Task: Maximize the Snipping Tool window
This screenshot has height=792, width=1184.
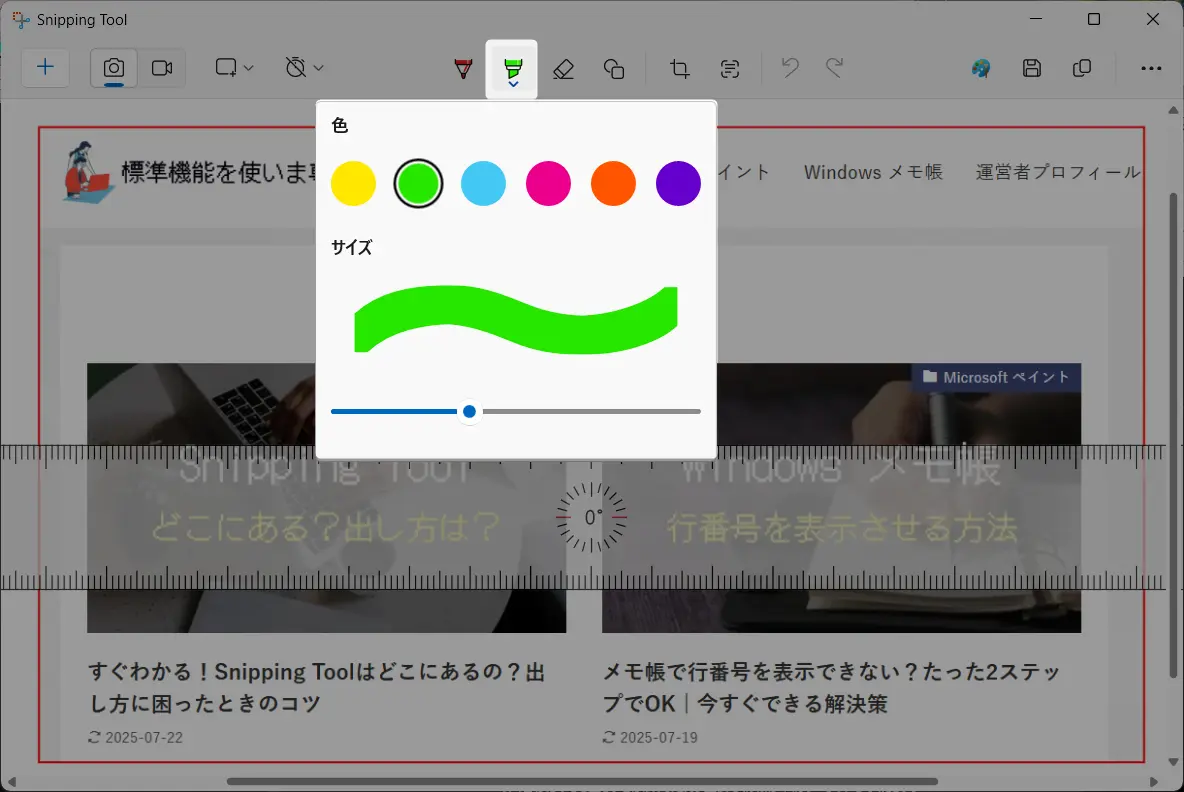Action: pyautogui.click(x=1093, y=20)
